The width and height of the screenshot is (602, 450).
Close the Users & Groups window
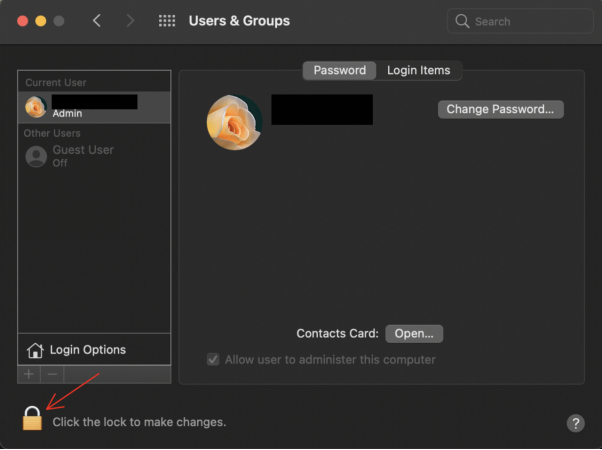(x=21, y=21)
